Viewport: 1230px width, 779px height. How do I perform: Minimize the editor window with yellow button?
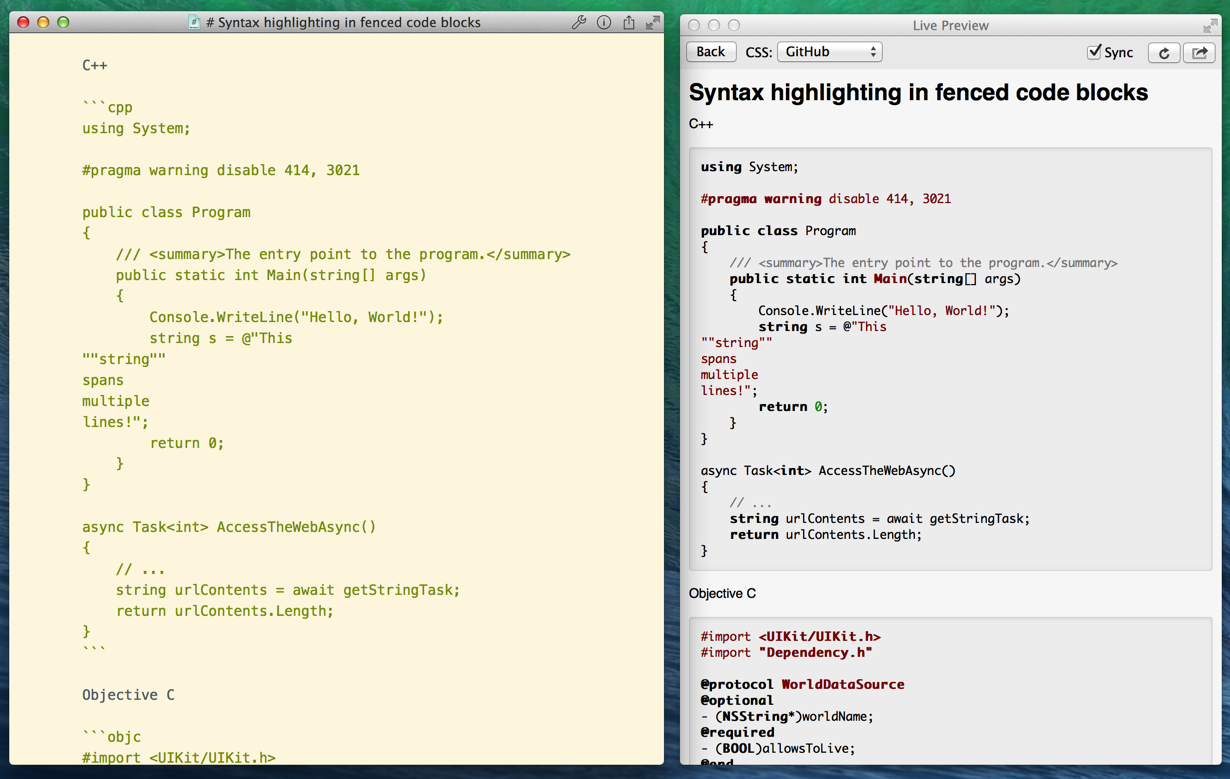pos(43,22)
